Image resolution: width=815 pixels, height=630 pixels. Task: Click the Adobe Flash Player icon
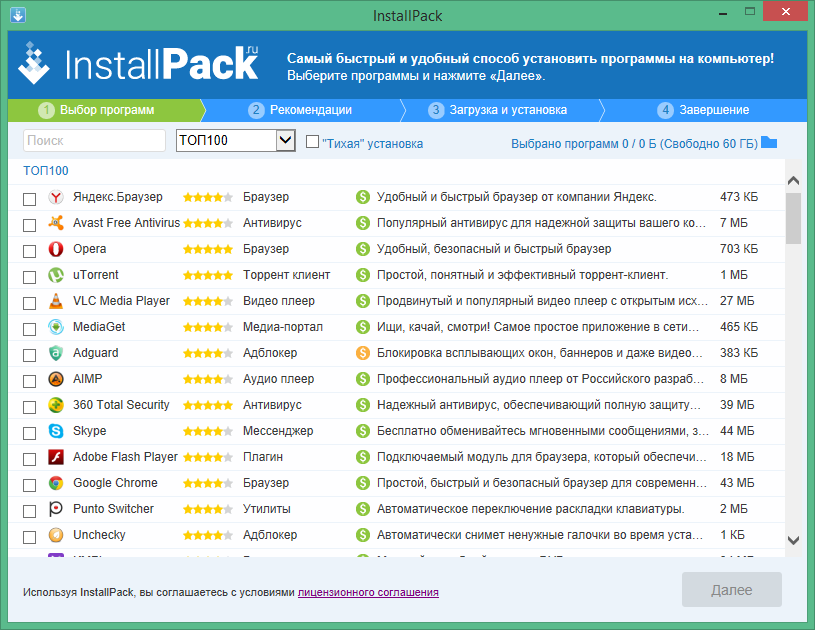click(x=56, y=457)
